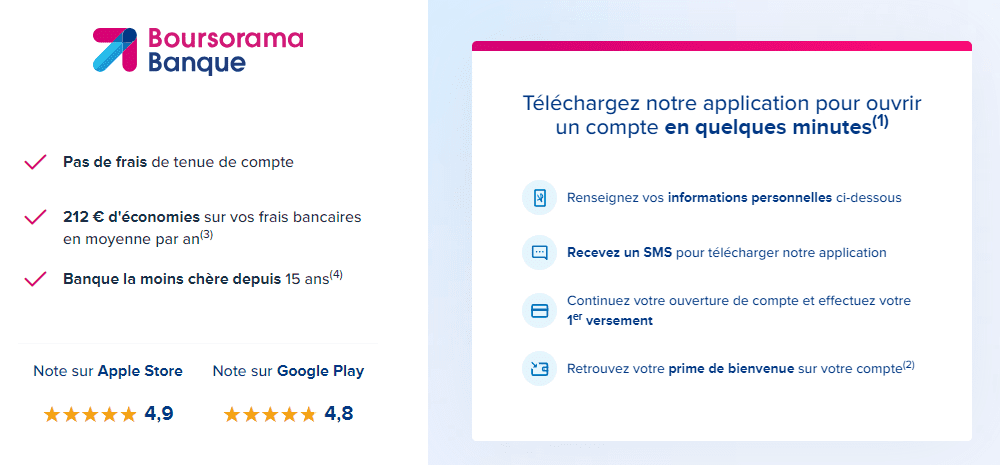Click footnote (4) after '15 ans'
1000x465 pixels.
336,275
